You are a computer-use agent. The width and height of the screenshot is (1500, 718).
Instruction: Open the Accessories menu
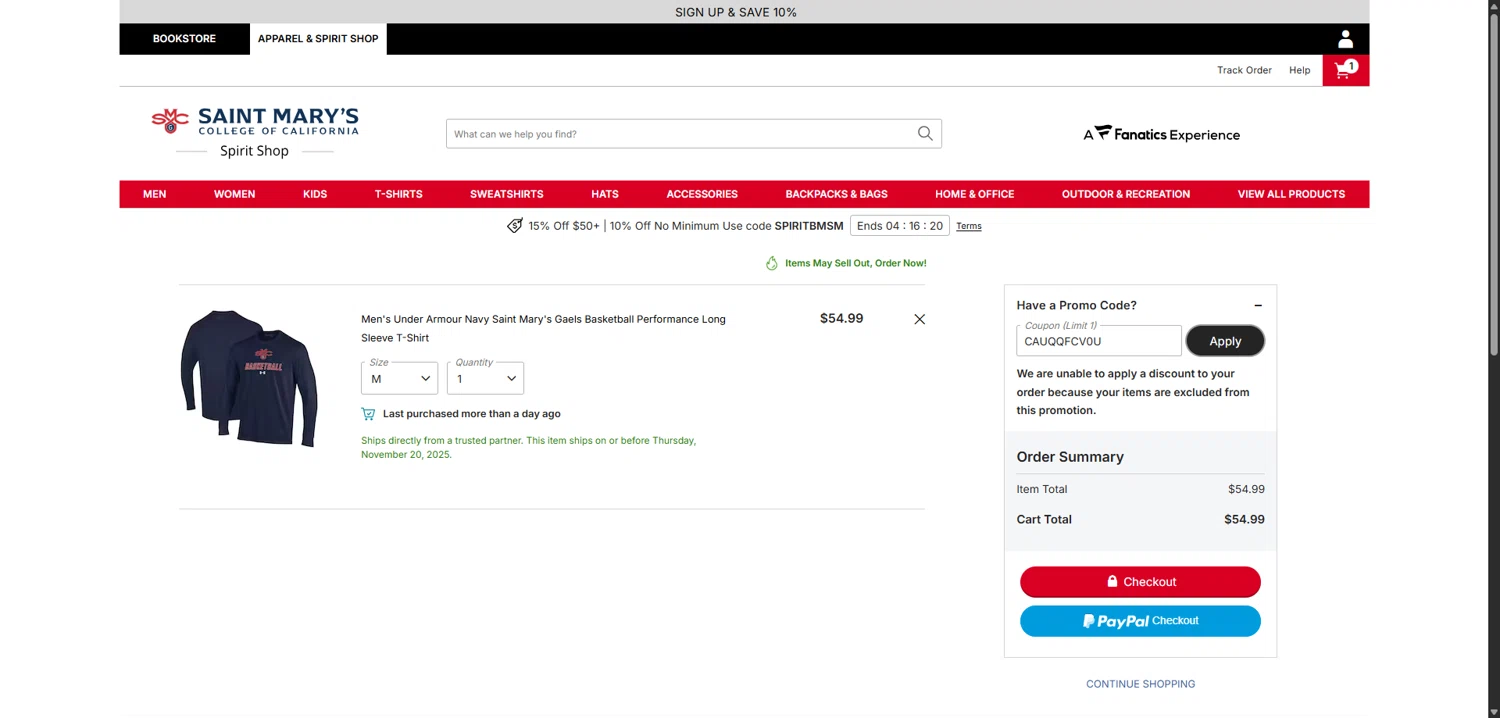(x=702, y=194)
